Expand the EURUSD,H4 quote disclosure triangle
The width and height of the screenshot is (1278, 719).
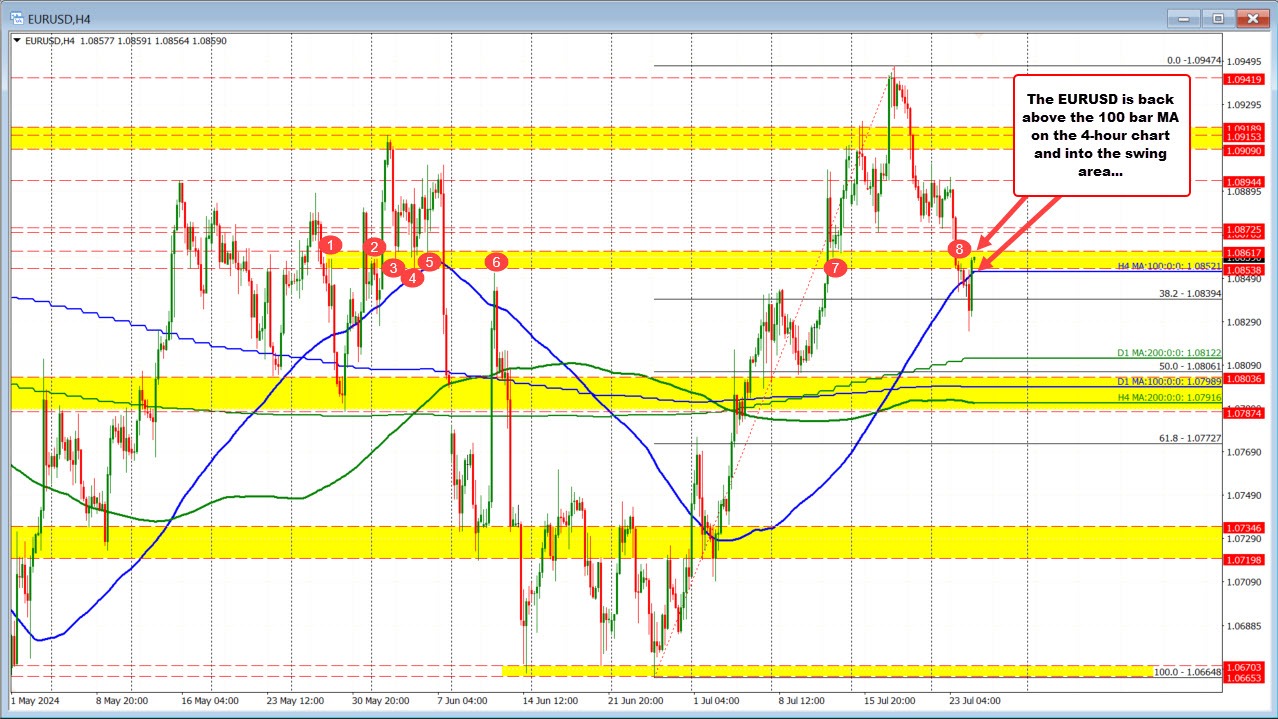pyautogui.click(x=16, y=40)
